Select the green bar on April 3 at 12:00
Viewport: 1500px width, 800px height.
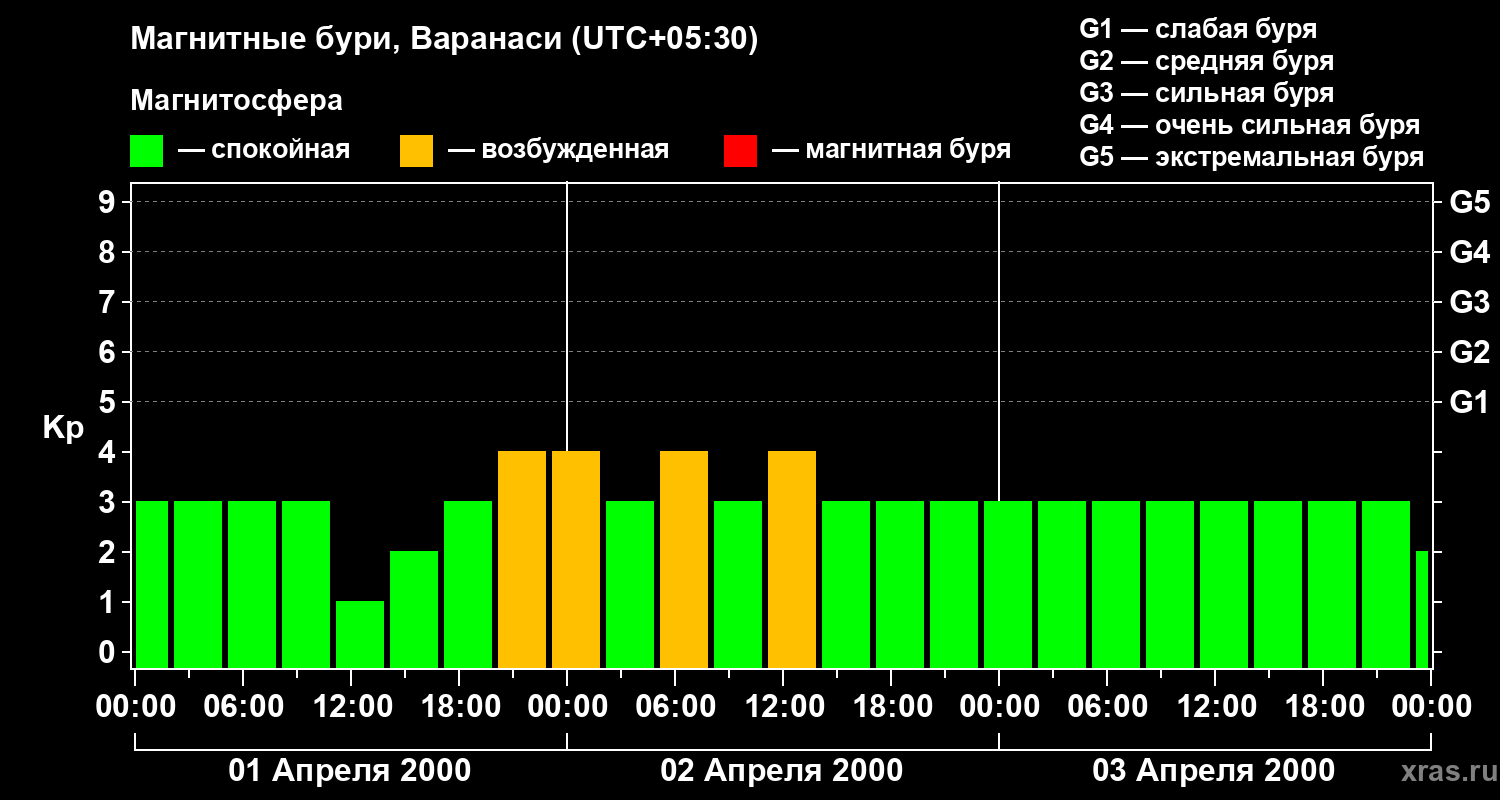pyautogui.click(x=1224, y=584)
